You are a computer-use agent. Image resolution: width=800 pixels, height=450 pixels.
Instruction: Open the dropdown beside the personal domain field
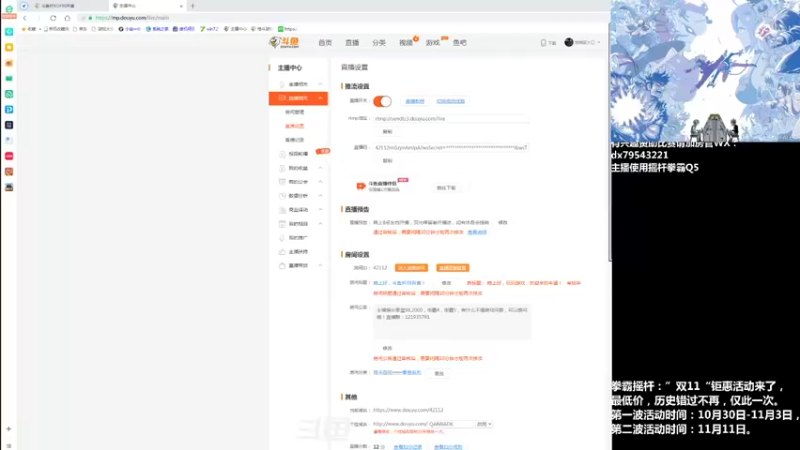[484, 424]
